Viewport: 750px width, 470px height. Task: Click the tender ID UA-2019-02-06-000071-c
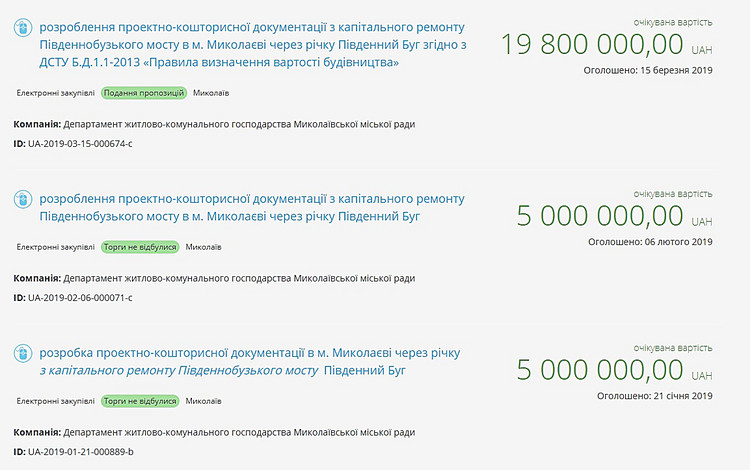[80, 297]
